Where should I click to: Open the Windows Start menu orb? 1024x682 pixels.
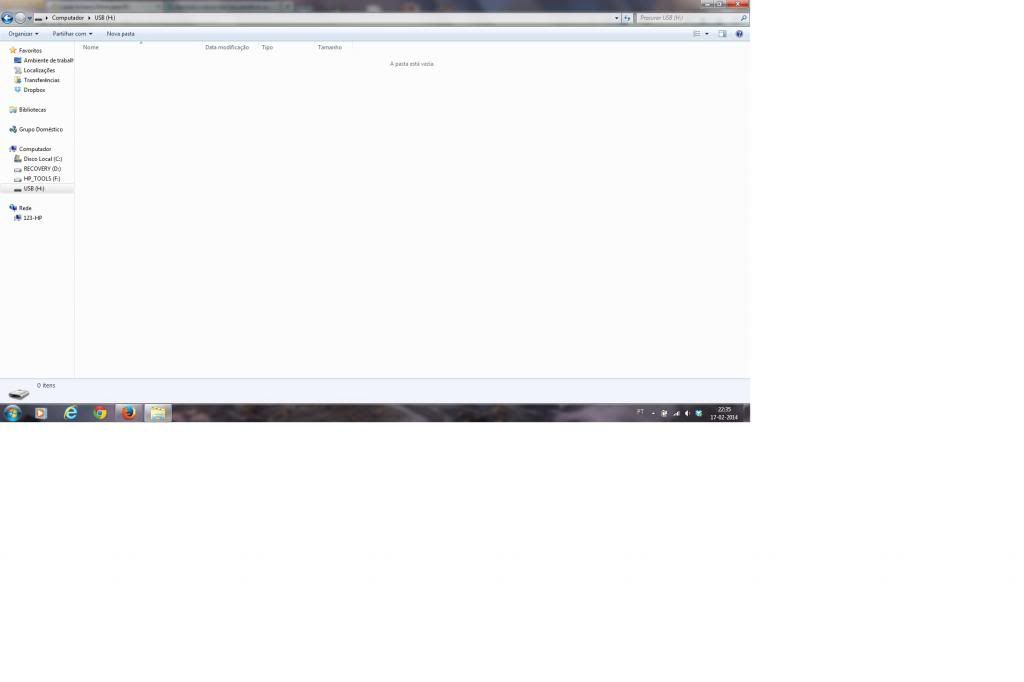pyautogui.click(x=12, y=413)
